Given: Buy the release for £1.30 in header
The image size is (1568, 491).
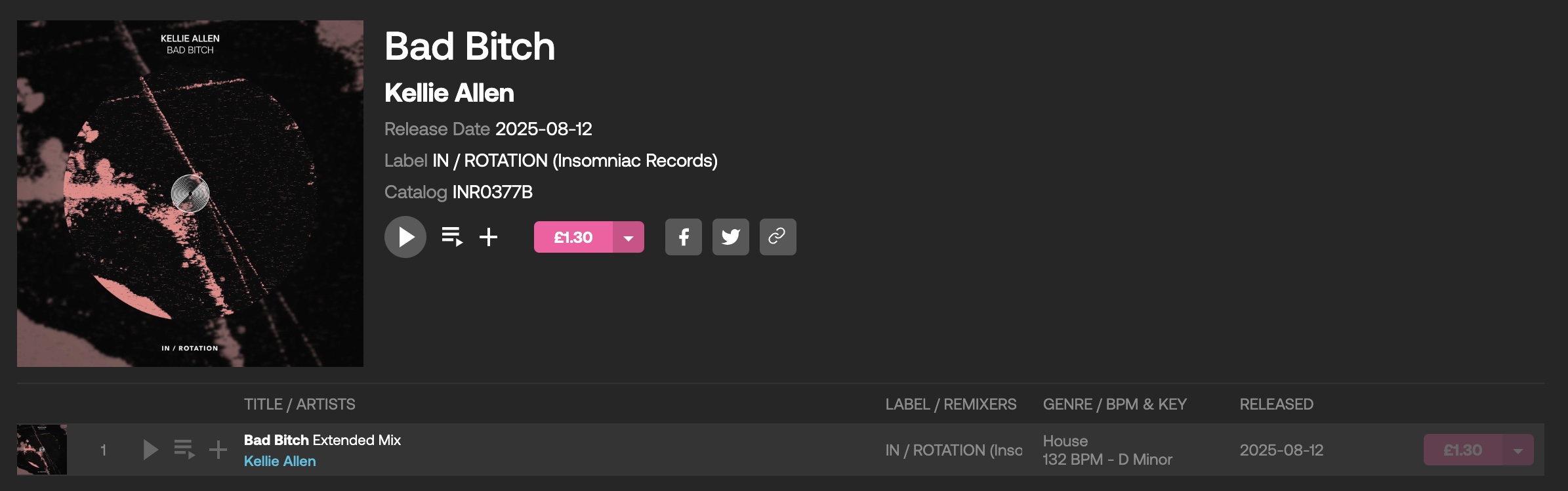Looking at the screenshot, I should click(573, 237).
